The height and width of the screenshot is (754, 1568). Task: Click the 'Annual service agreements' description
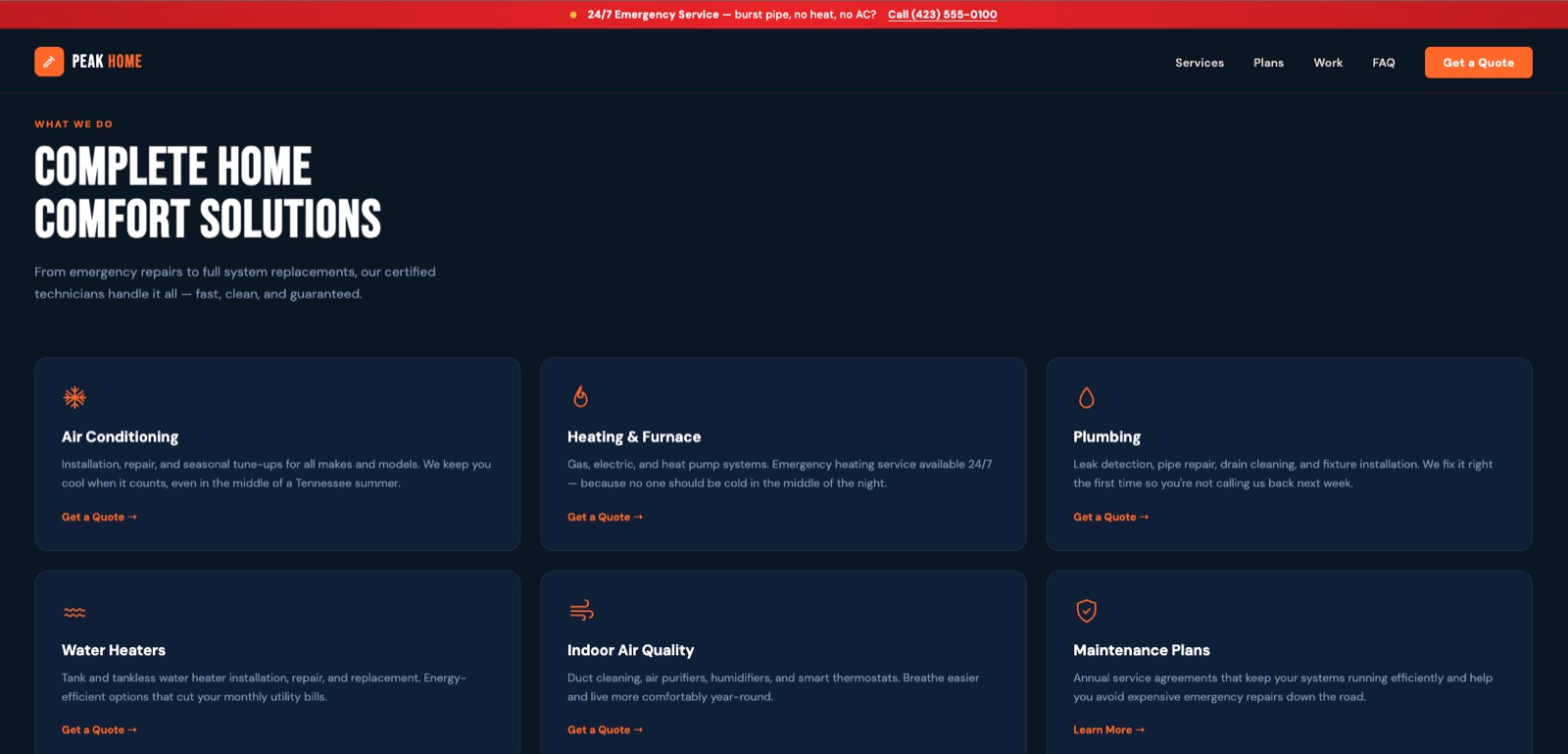point(1283,687)
